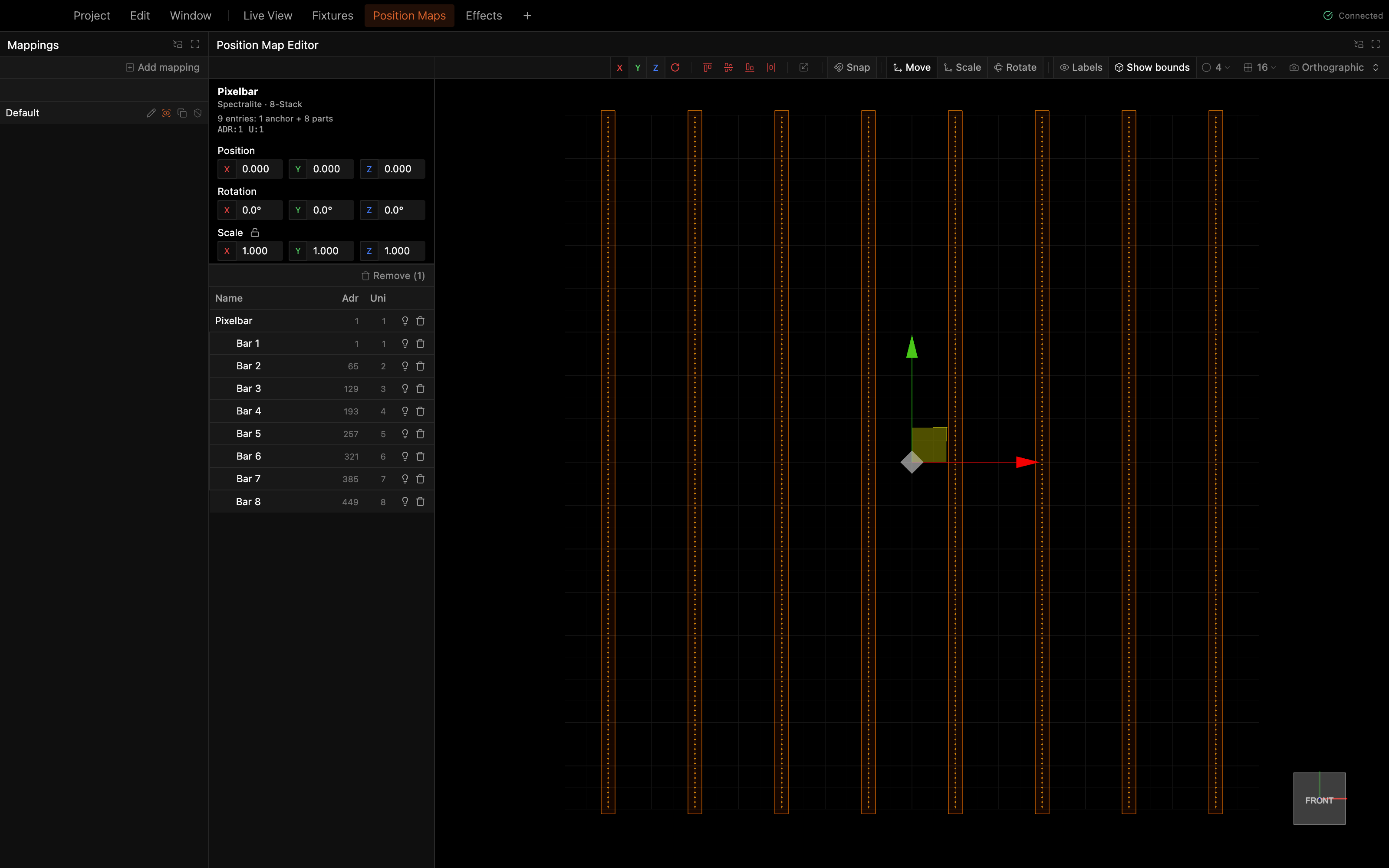Open the grid size 16 dropdown
Screen dimensions: 1389x868
[1259, 68]
